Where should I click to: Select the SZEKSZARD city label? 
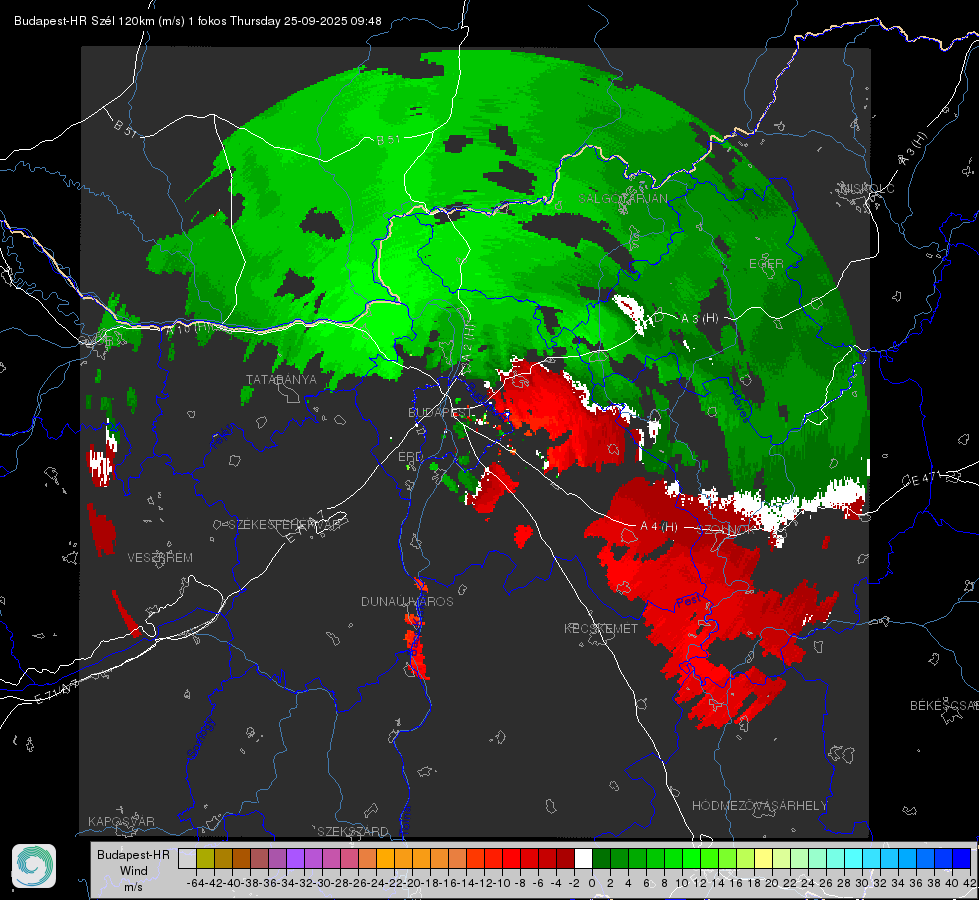[x=353, y=831]
